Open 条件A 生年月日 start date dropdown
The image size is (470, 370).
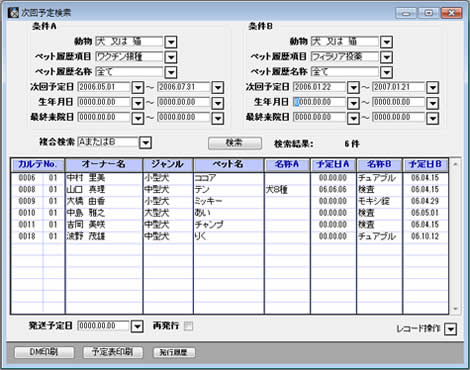click(138, 103)
